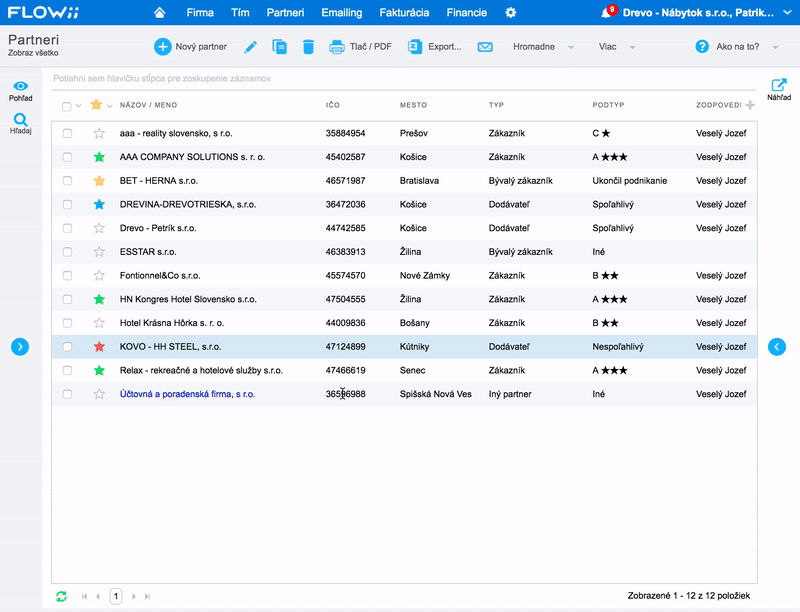Open the Pohľad eye view panel
Screen dimensions: 800x612
[20, 91]
